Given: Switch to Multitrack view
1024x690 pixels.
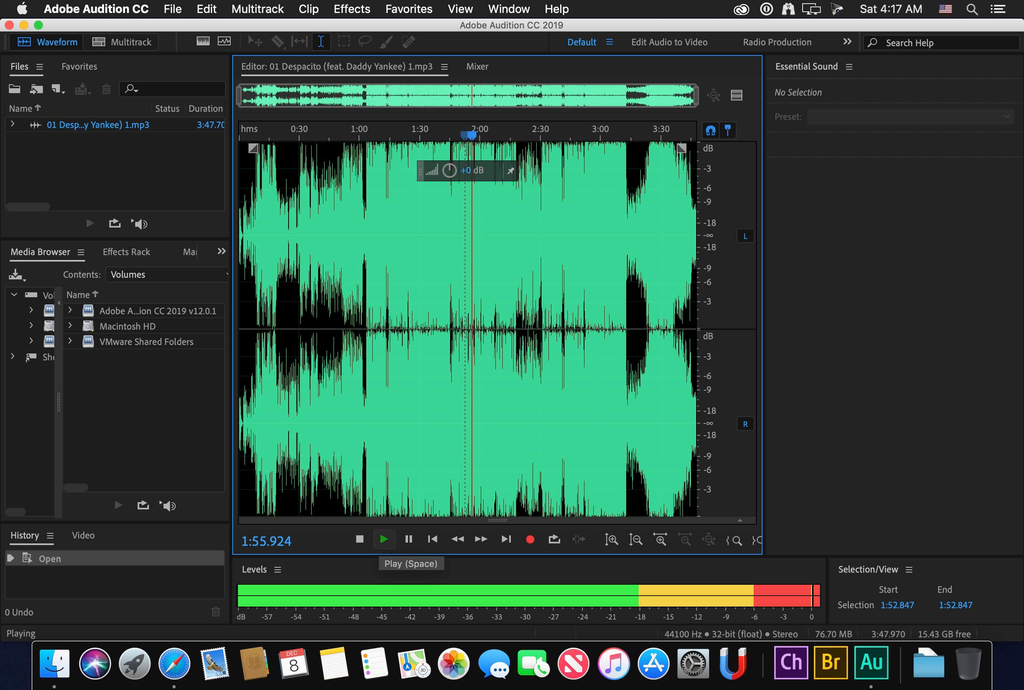Looking at the screenshot, I should 122,42.
